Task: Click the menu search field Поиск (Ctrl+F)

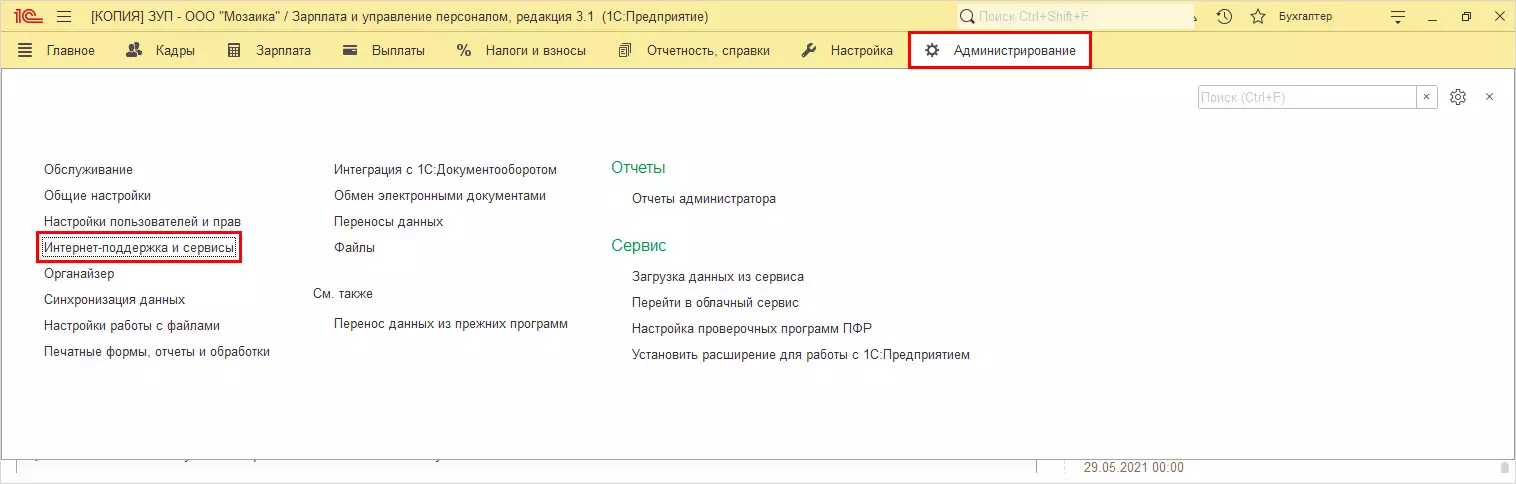Action: (1307, 97)
